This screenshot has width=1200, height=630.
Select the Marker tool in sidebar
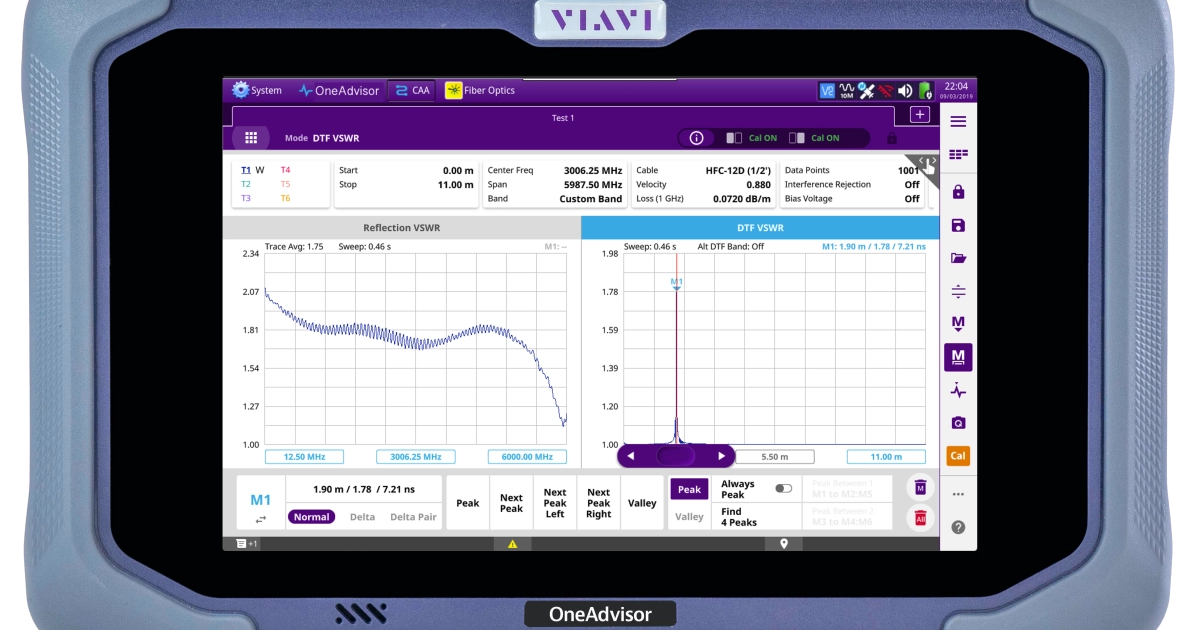tap(957, 356)
